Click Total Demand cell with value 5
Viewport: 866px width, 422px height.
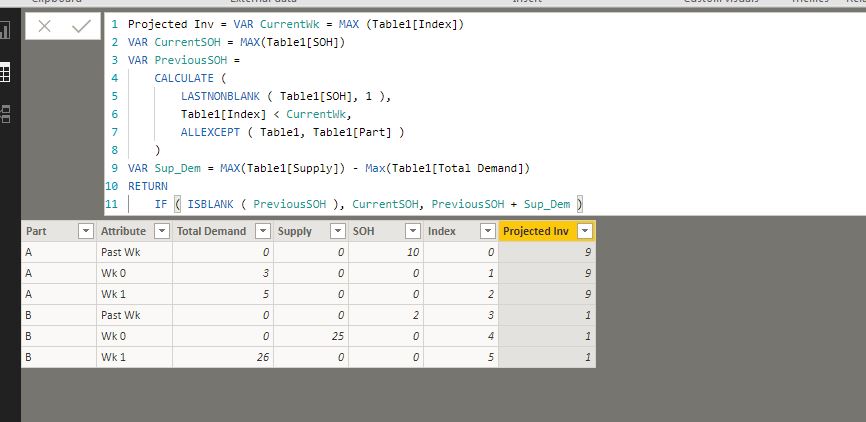(x=223, y=294)
